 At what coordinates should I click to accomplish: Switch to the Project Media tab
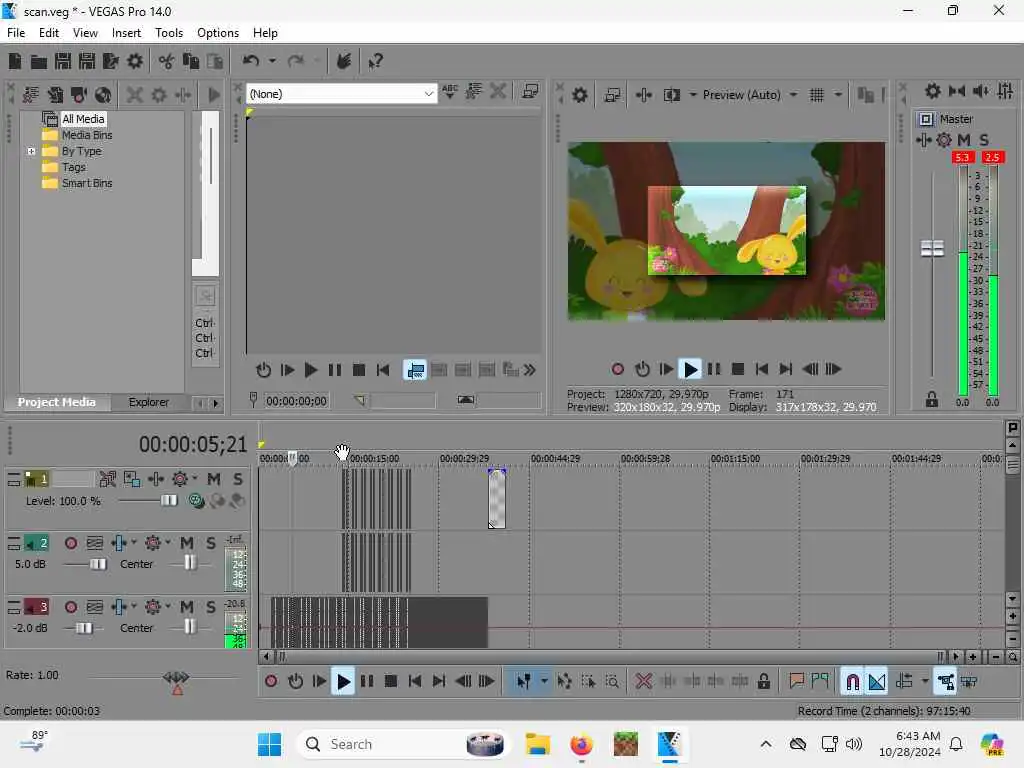(57, 402)
